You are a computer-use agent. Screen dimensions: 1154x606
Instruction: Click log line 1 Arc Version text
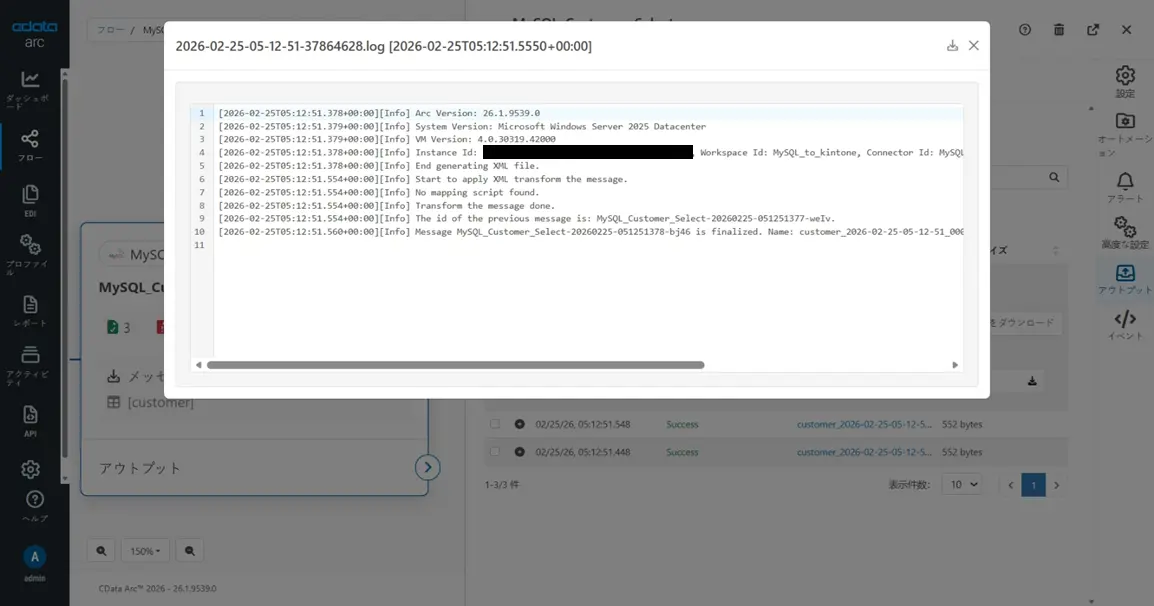(x=477, y=113)
